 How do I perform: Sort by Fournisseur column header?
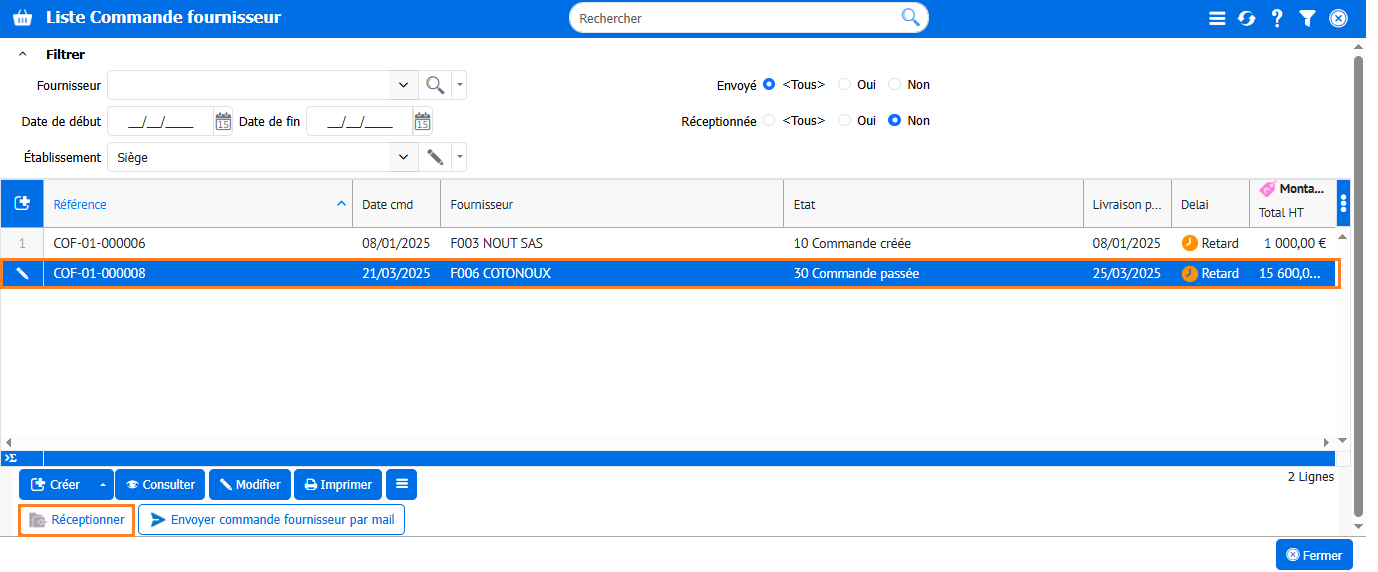pyautogui.click(x=482, y=204)
